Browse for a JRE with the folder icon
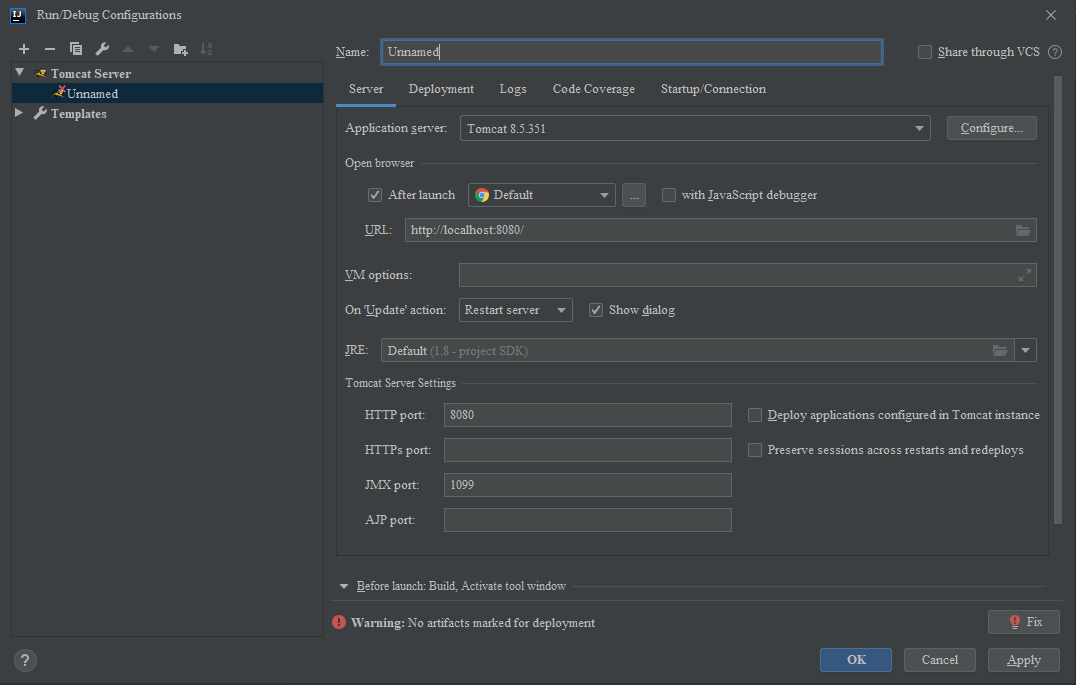This screenshot has height=685, width=1076. tap(1000, 351)
